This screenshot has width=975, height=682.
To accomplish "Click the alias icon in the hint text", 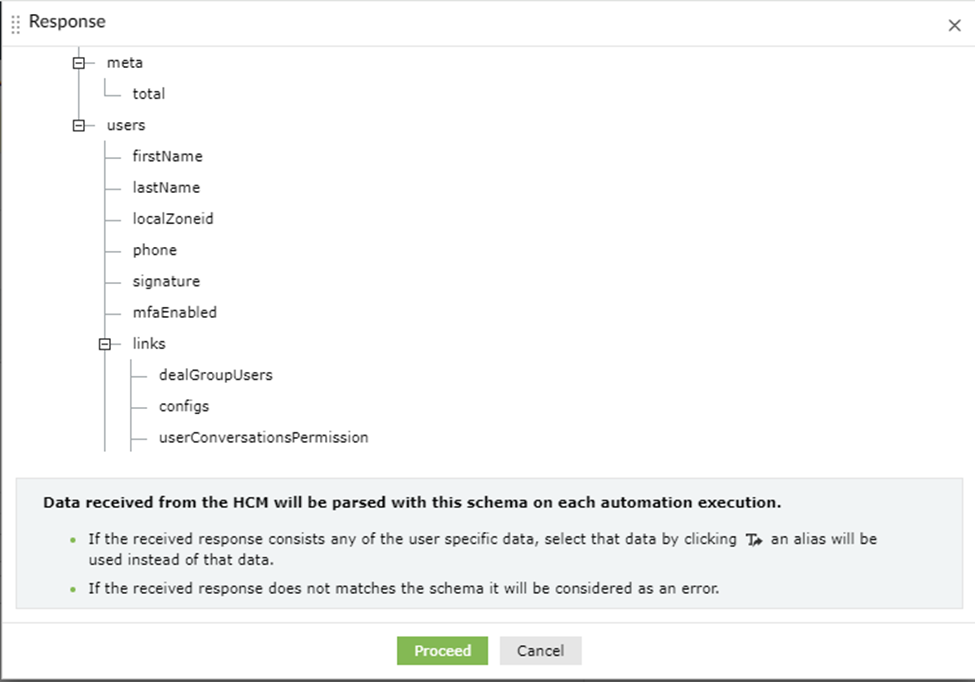I will (x=754, y=540).
